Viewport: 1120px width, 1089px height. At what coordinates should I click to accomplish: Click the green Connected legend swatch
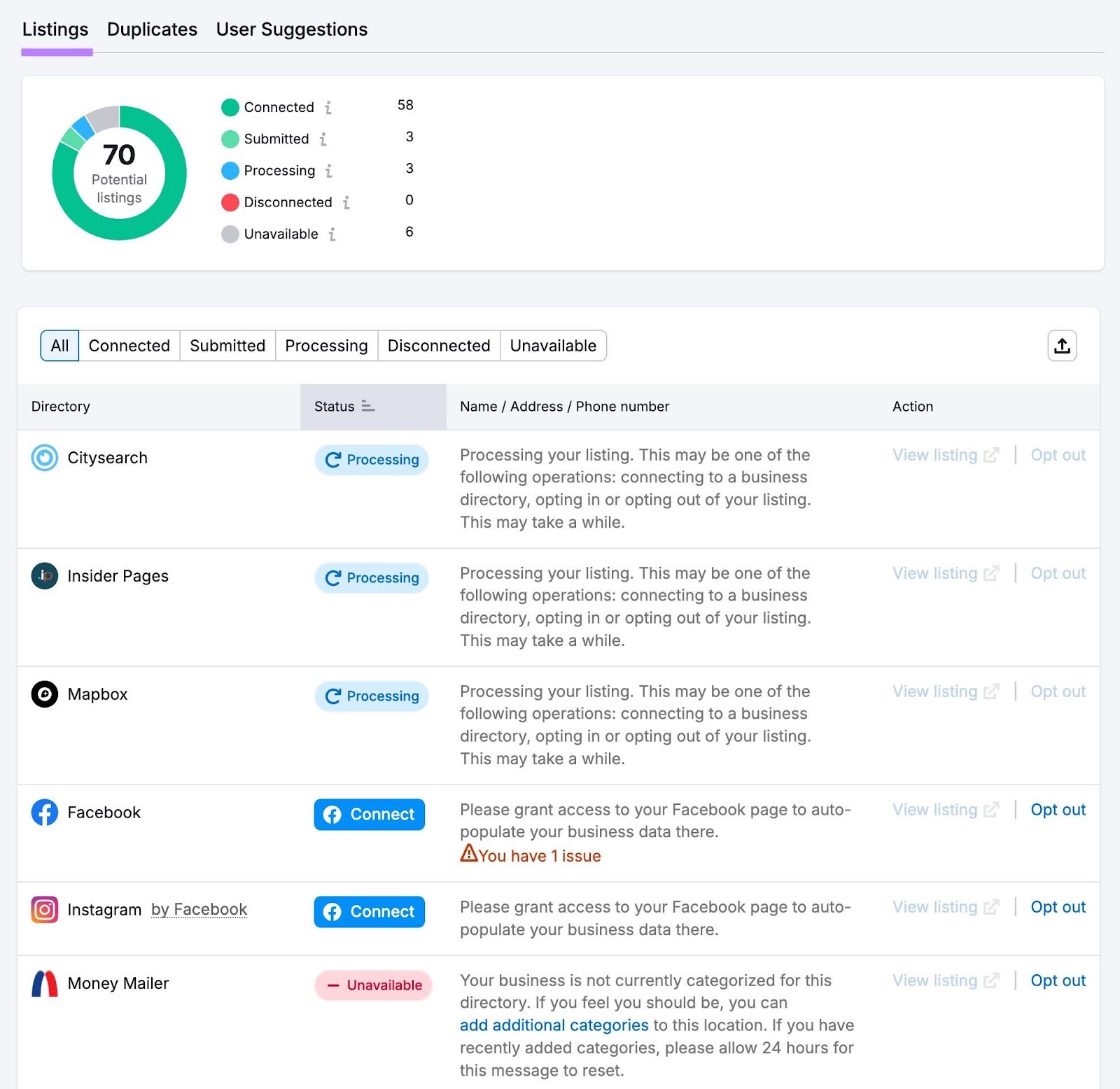230,108
